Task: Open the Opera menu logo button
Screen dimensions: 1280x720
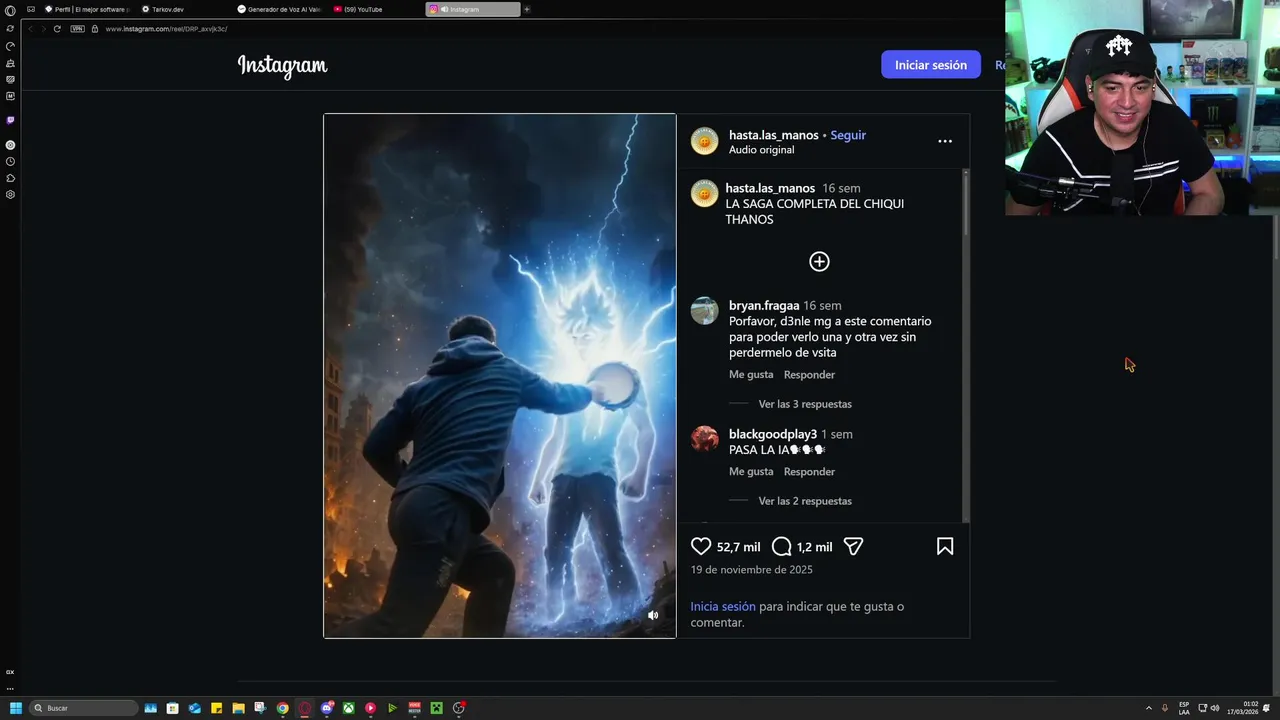Action: 10,10
